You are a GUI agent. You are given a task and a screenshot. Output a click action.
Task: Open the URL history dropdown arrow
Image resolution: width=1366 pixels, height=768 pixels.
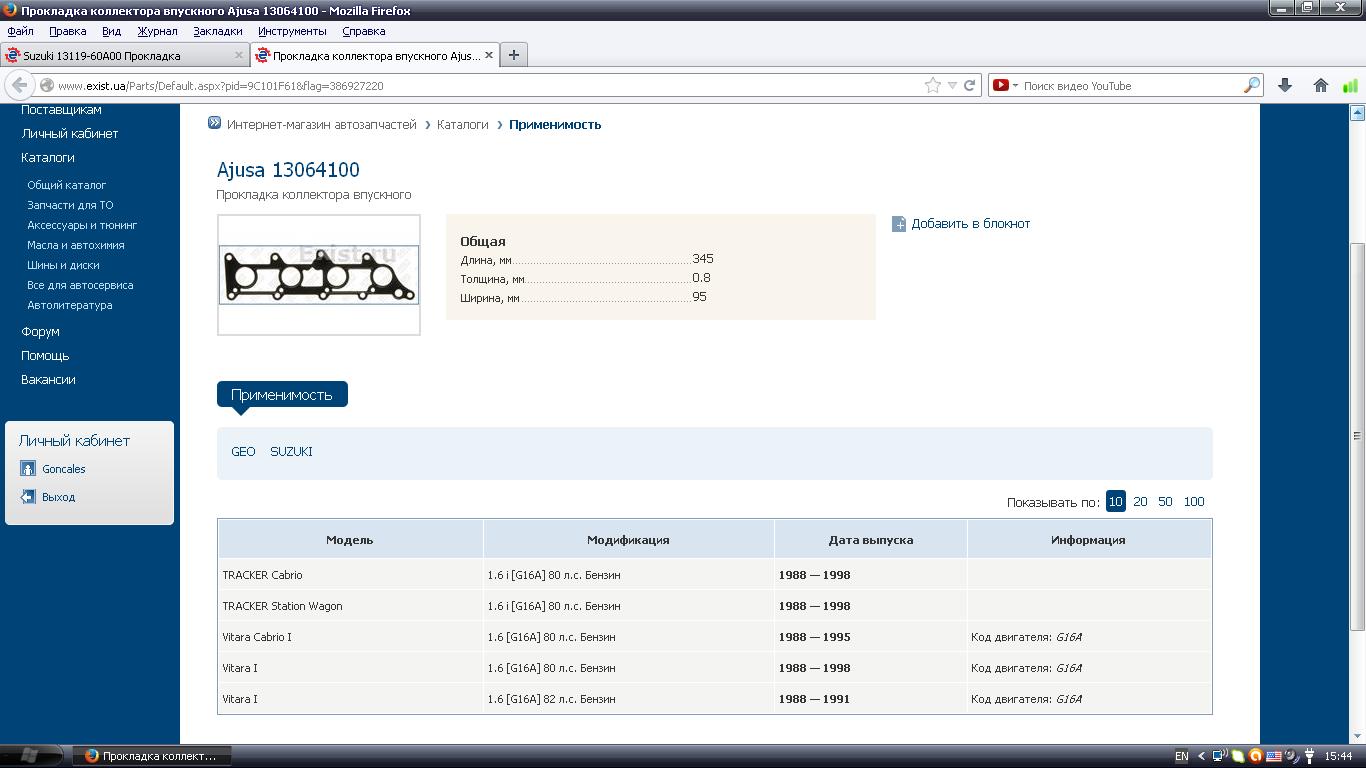[952, 85]
